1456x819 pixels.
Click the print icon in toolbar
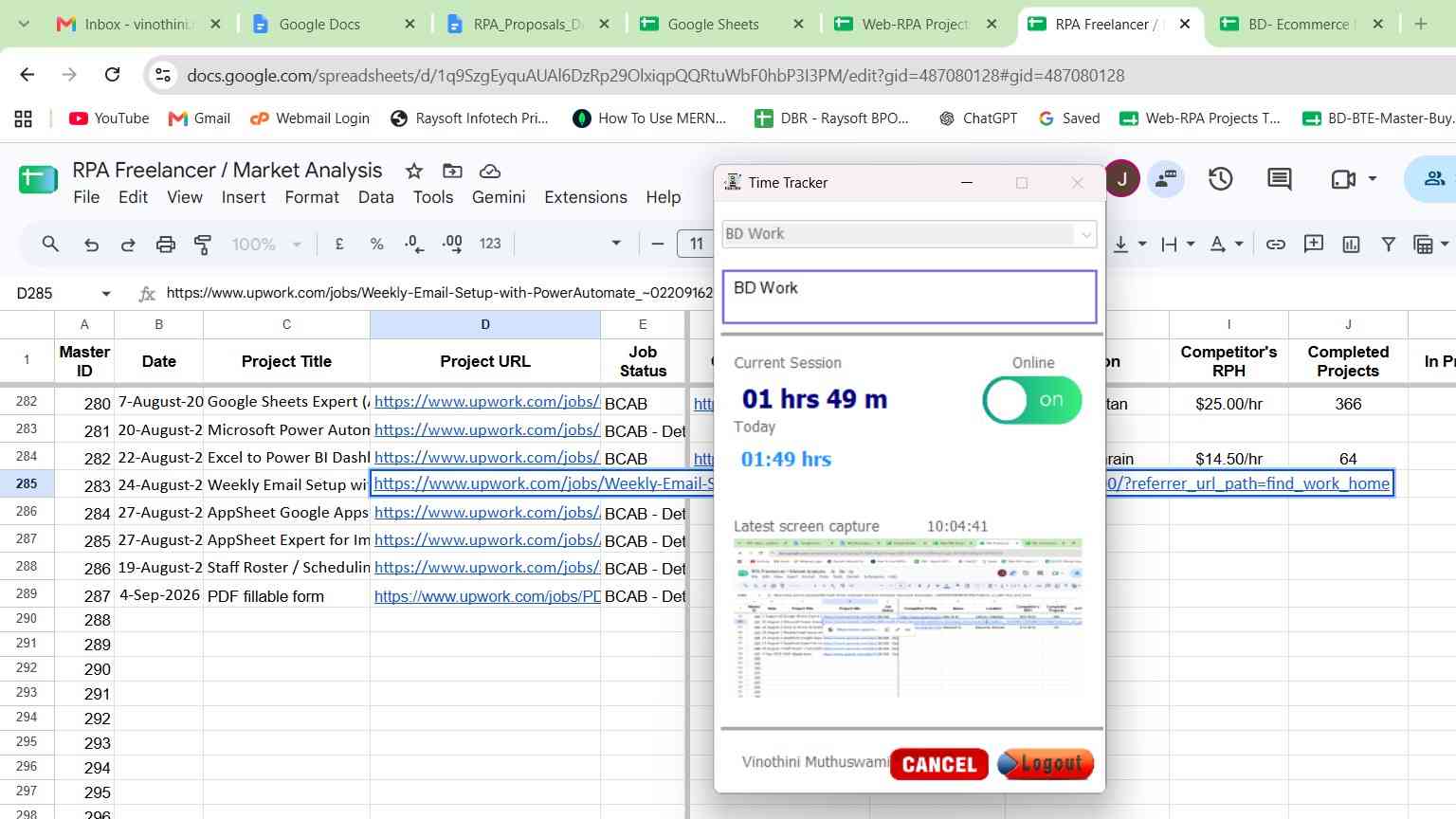[165, 245]
